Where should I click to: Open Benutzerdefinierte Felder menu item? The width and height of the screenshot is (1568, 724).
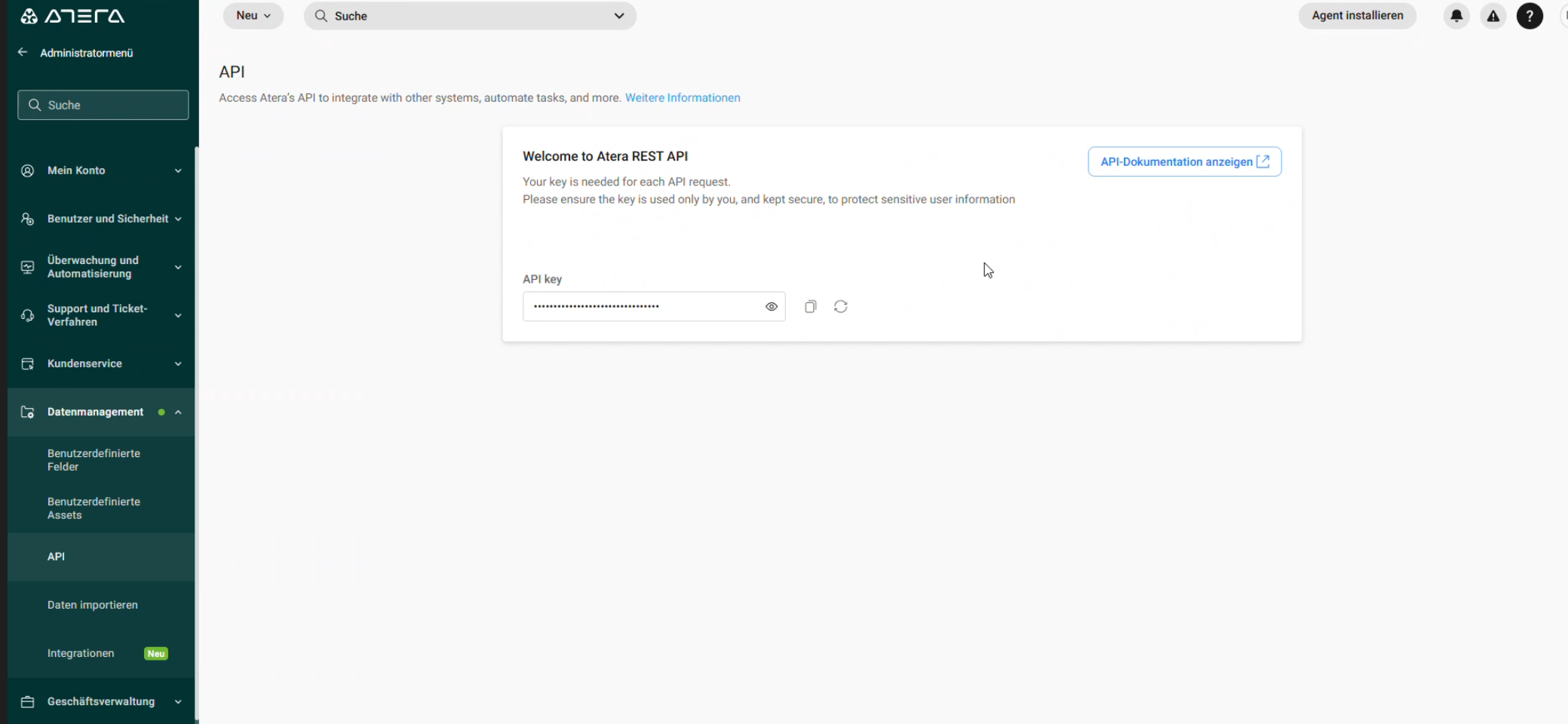pyautogui.click(x=94, y=460)
